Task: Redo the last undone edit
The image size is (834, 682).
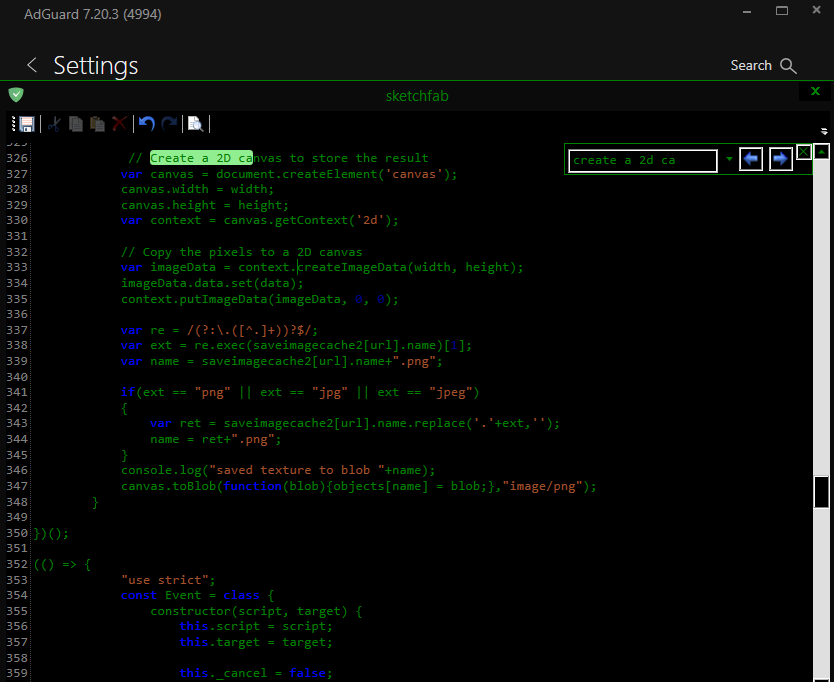Action: click(169, 124)
